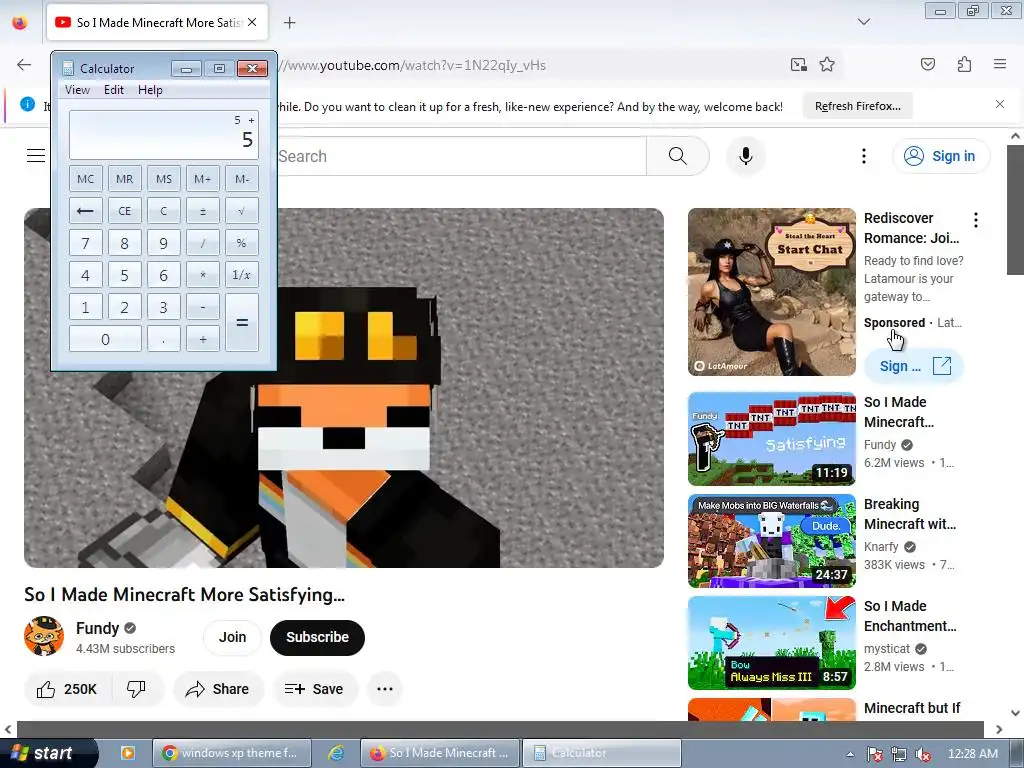Open the Internet Explorer taskbar icon
The width and height of the screenshot is (1024, 768).
336,753
